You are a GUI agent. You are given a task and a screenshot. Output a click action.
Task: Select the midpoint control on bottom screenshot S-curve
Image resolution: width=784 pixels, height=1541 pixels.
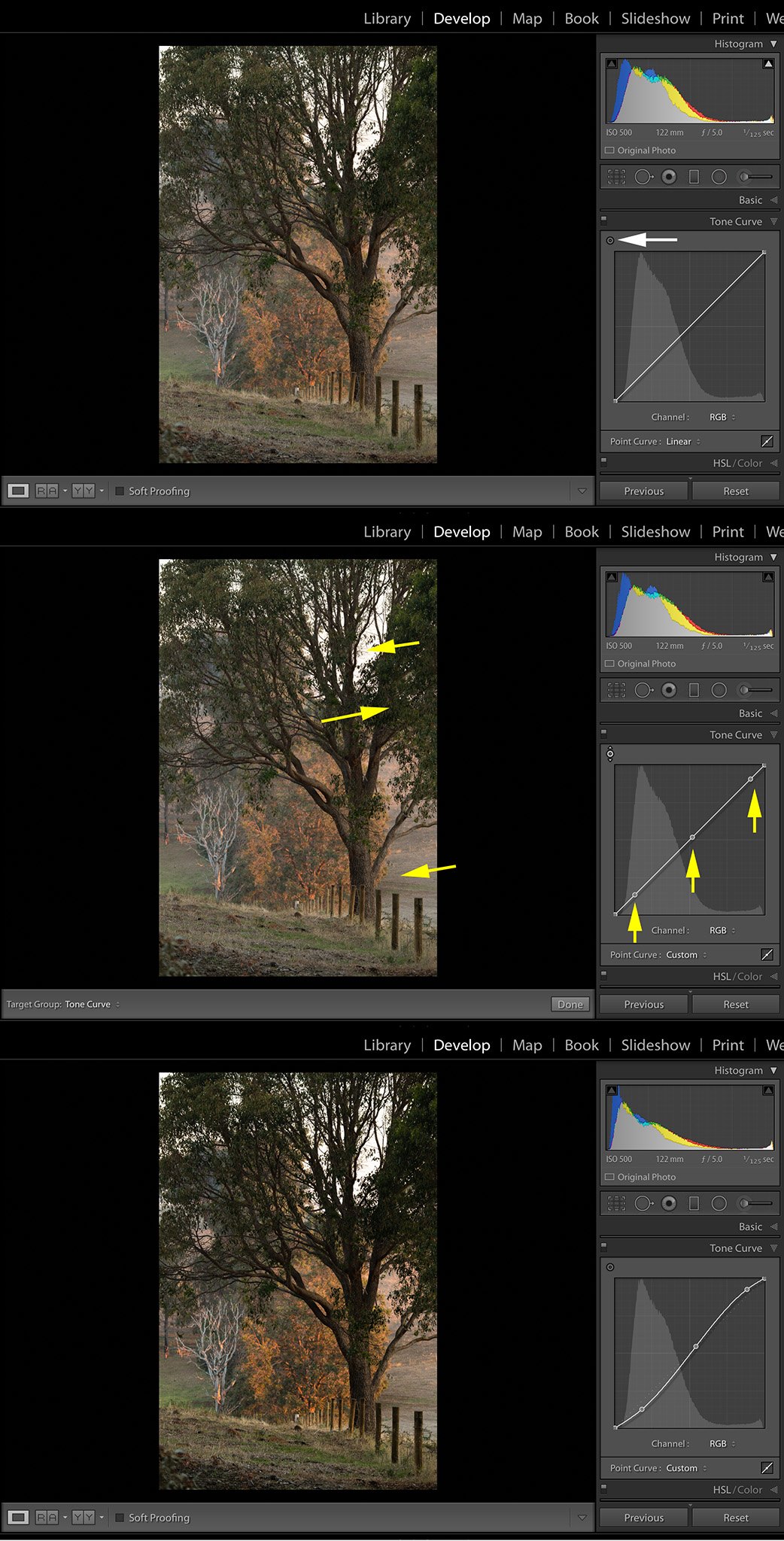coord(695,1346)
